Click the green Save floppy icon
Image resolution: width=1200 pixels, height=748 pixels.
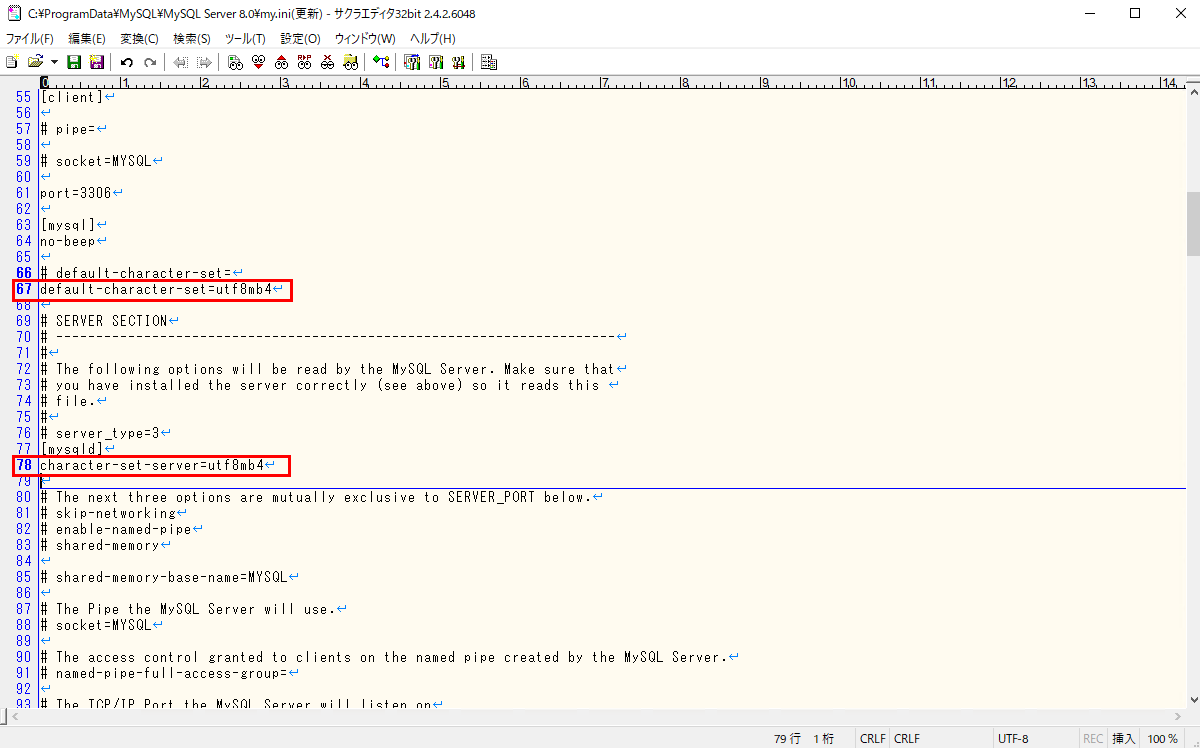click(x=74, y=62)
